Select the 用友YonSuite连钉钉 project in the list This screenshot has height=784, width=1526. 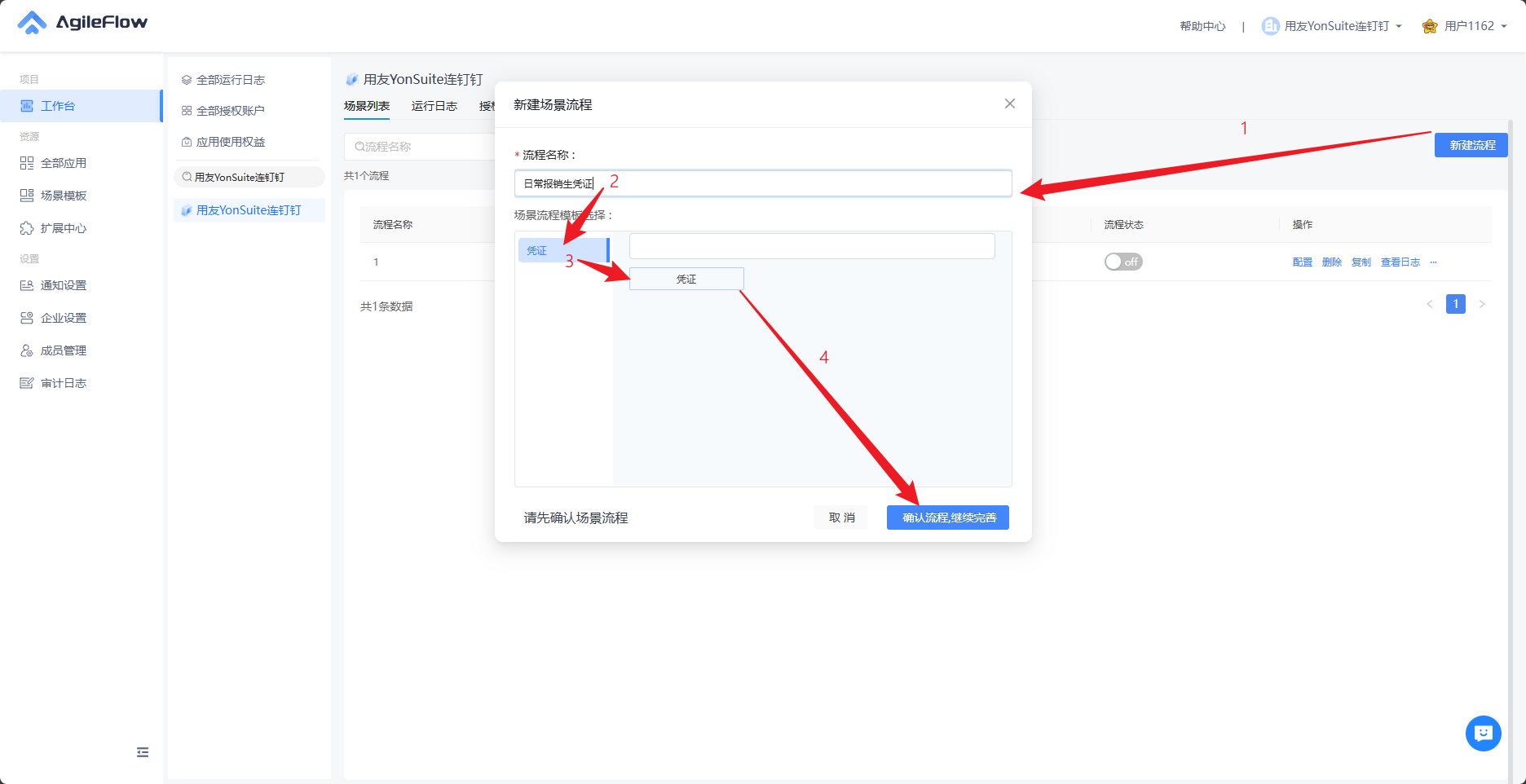(x=249, y=210)
